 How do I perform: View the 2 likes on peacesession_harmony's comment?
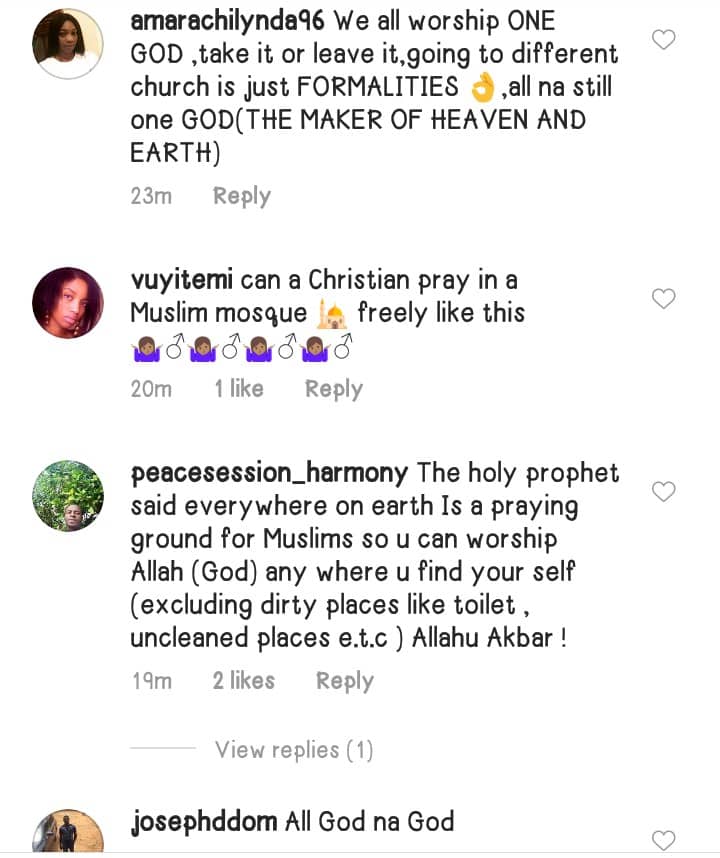[x=243, y=681]
